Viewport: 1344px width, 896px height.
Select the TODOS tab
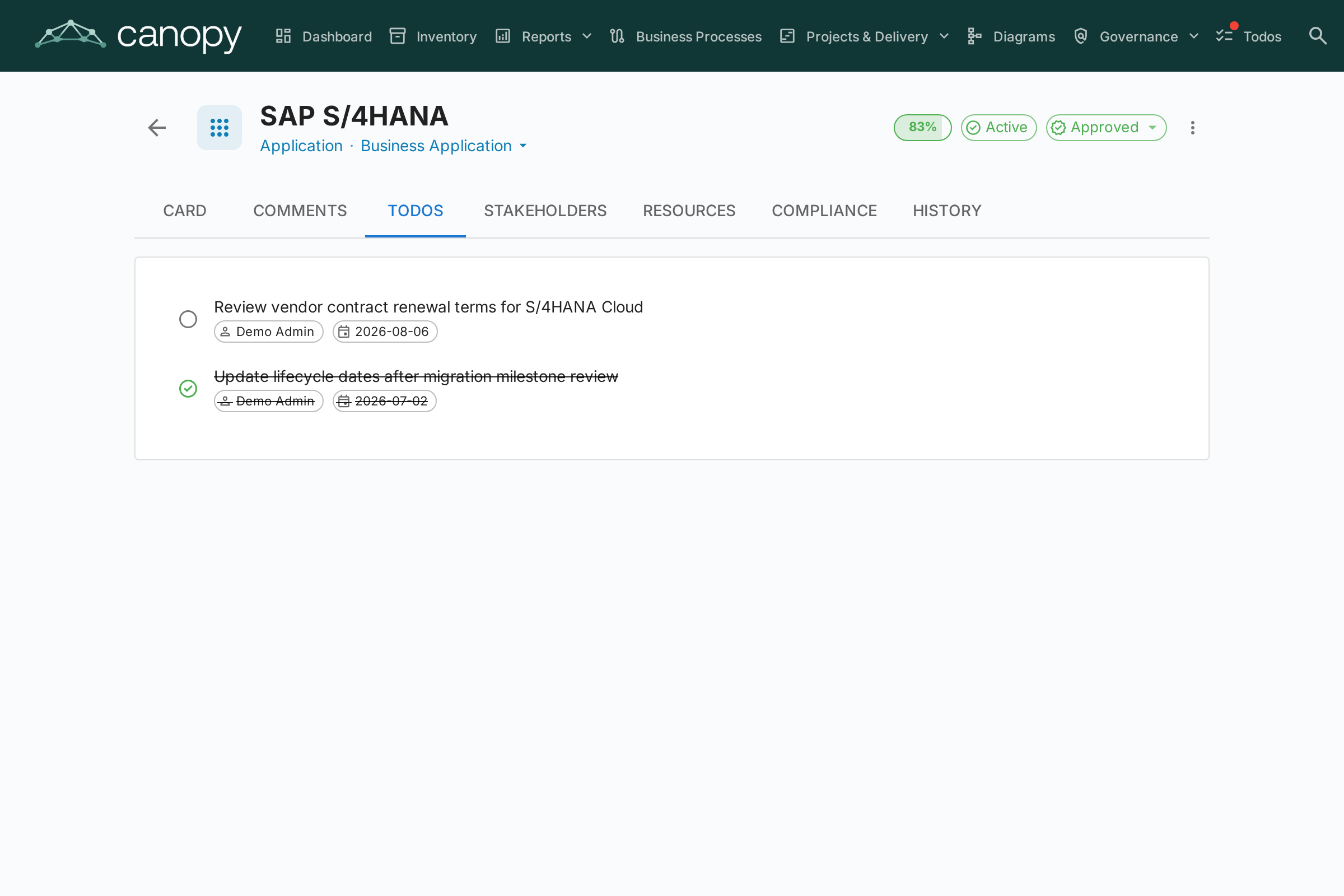416,211
